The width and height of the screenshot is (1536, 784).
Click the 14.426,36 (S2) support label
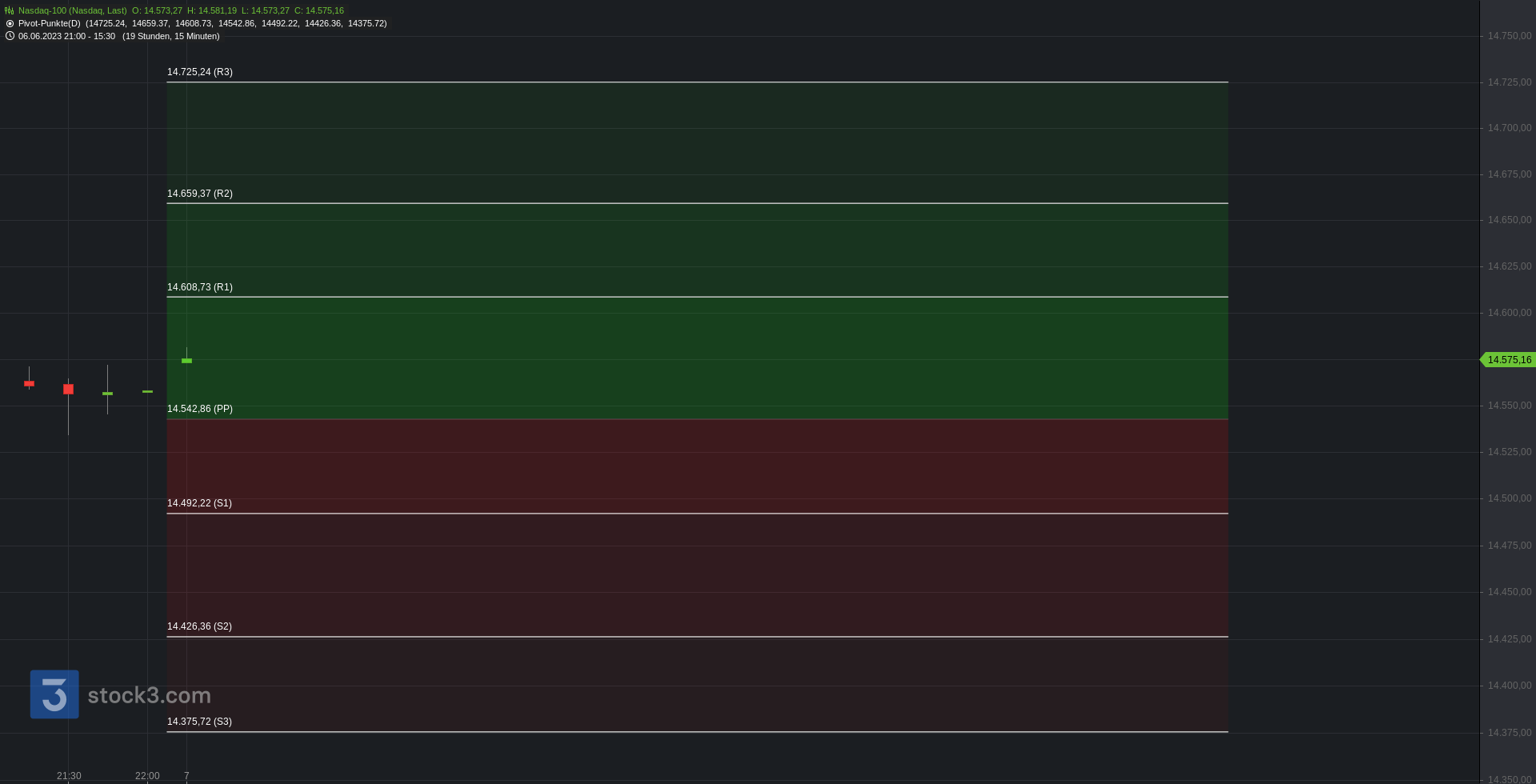click(x=199, y=626)
